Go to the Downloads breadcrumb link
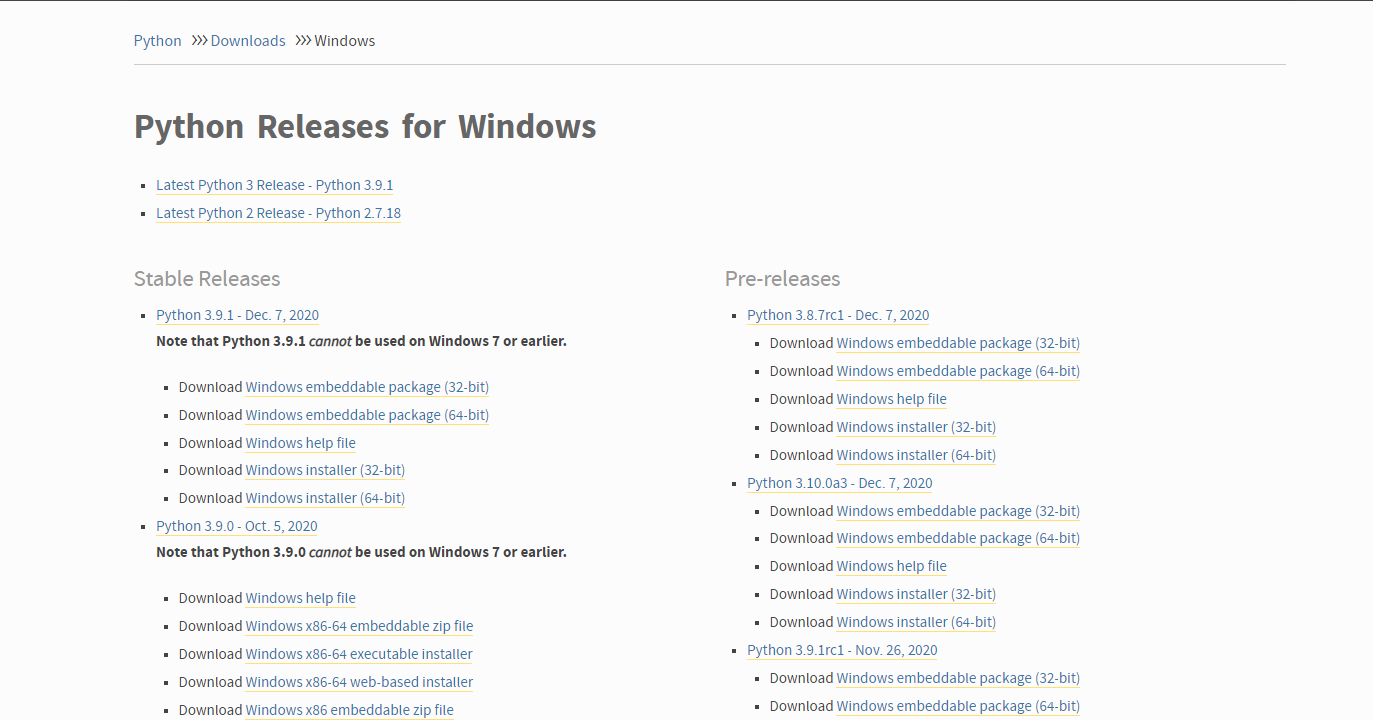1373x720 pixels. tap(248, 41)
